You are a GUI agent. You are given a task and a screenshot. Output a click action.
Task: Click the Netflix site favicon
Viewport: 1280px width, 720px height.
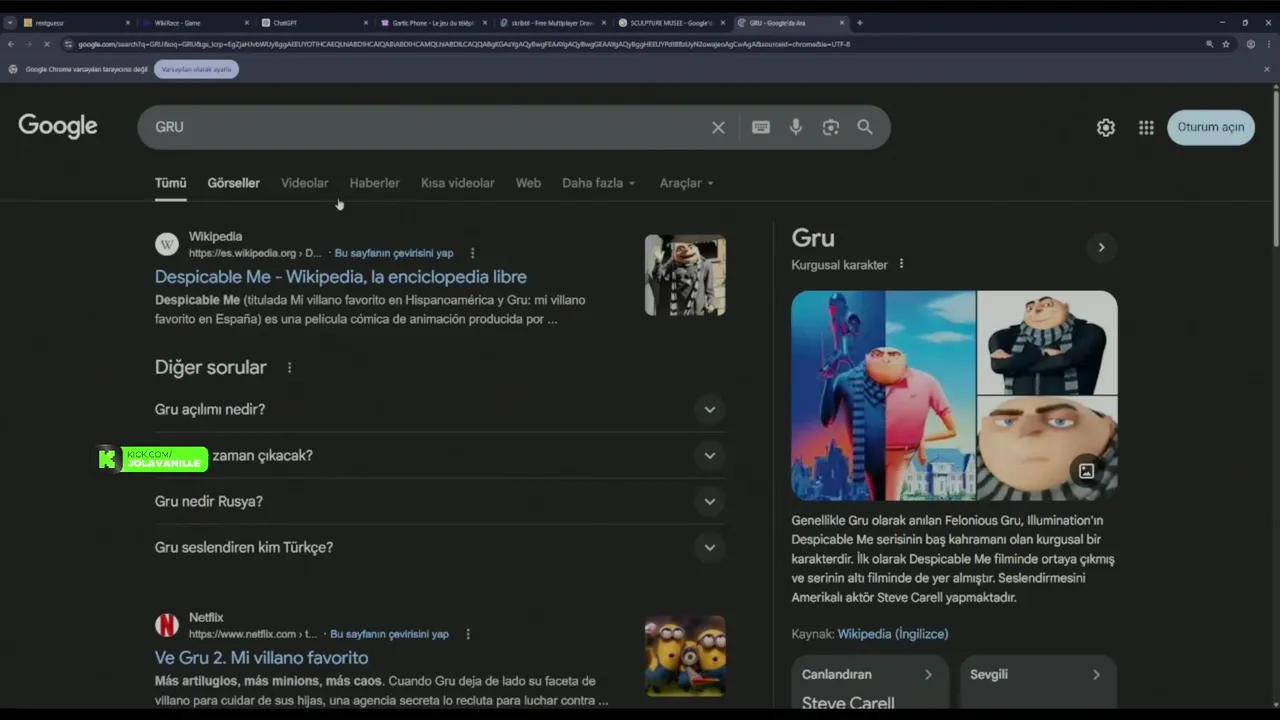coord(167,625)
